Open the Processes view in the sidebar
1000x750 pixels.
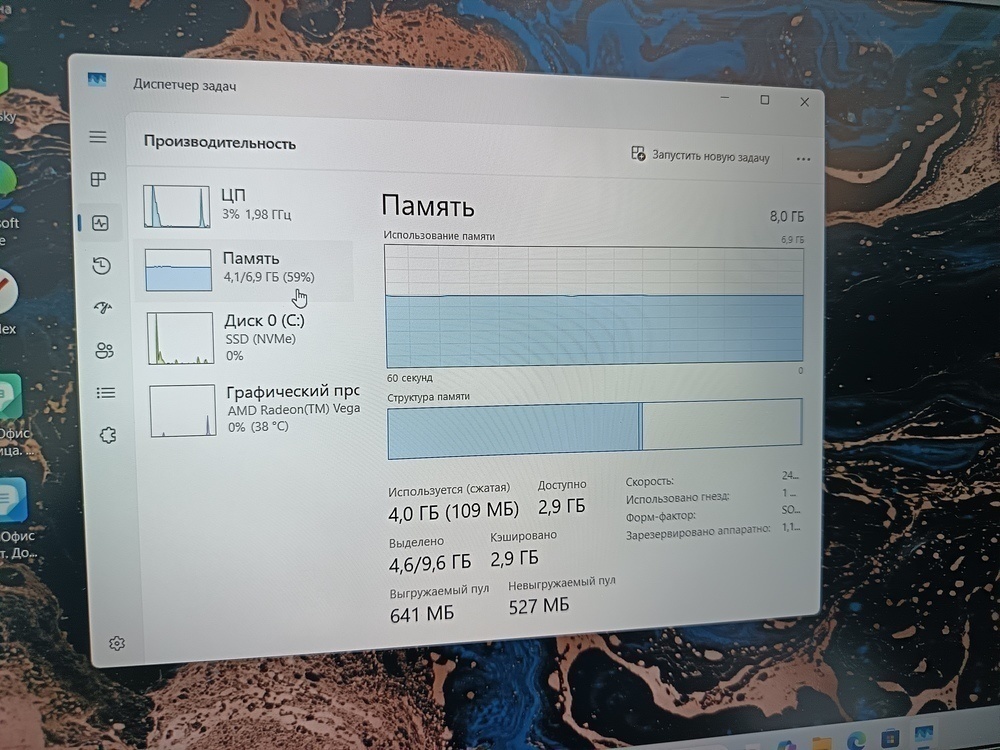click(x=97, y=180)
